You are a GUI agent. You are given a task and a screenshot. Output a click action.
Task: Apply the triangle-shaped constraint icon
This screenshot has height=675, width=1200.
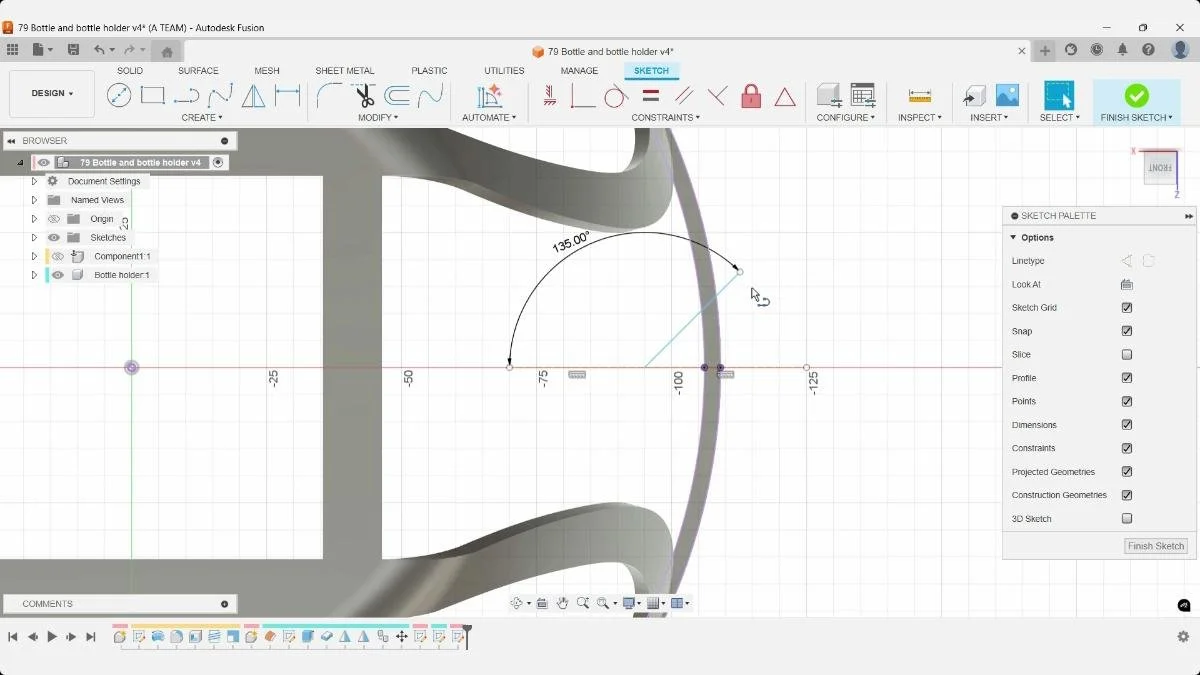[x=785, y=96]
